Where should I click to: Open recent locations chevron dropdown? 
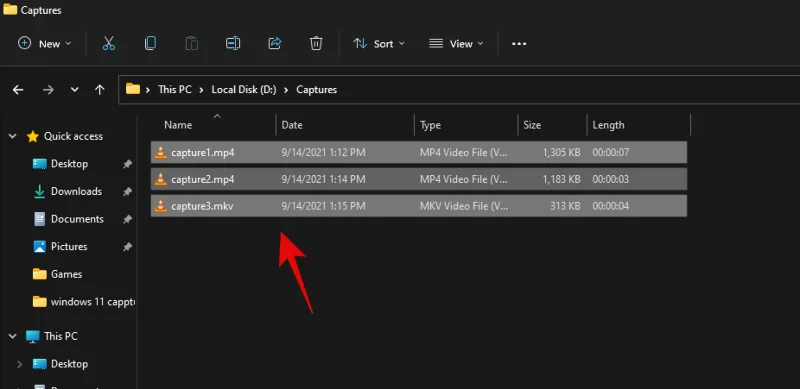(x=74, y=90)
